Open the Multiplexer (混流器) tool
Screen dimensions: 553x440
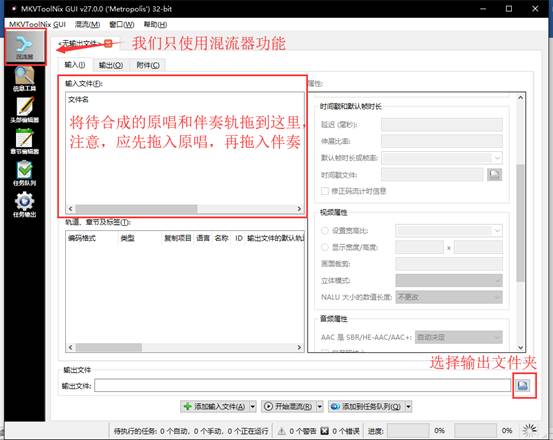pos(25,47)
